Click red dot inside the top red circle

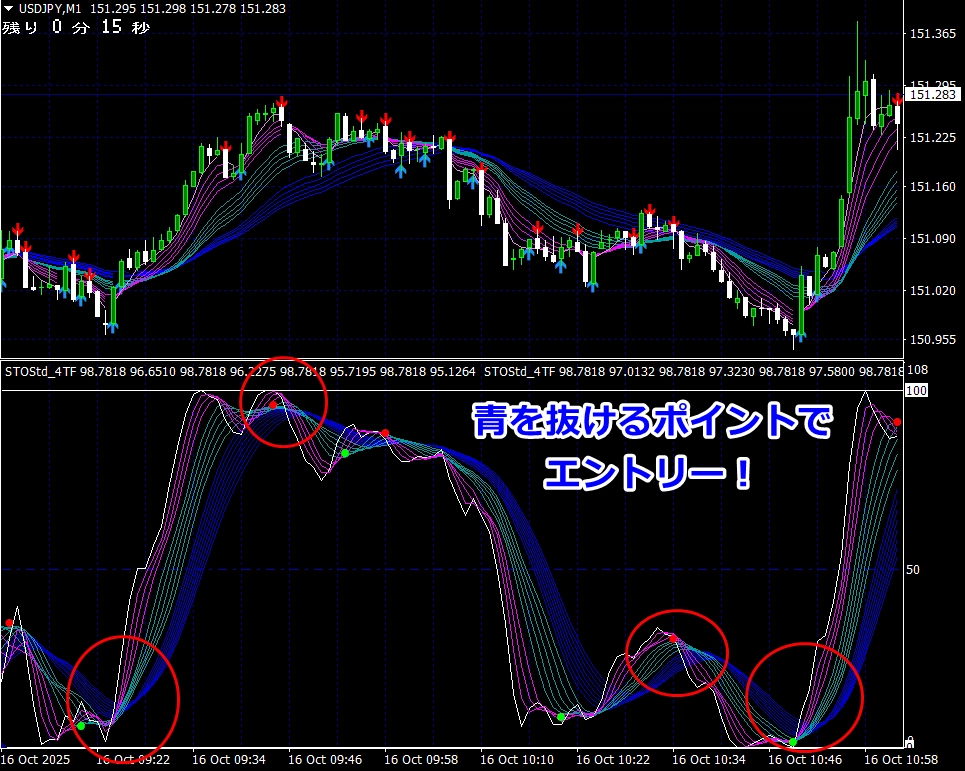click(274, 405)
